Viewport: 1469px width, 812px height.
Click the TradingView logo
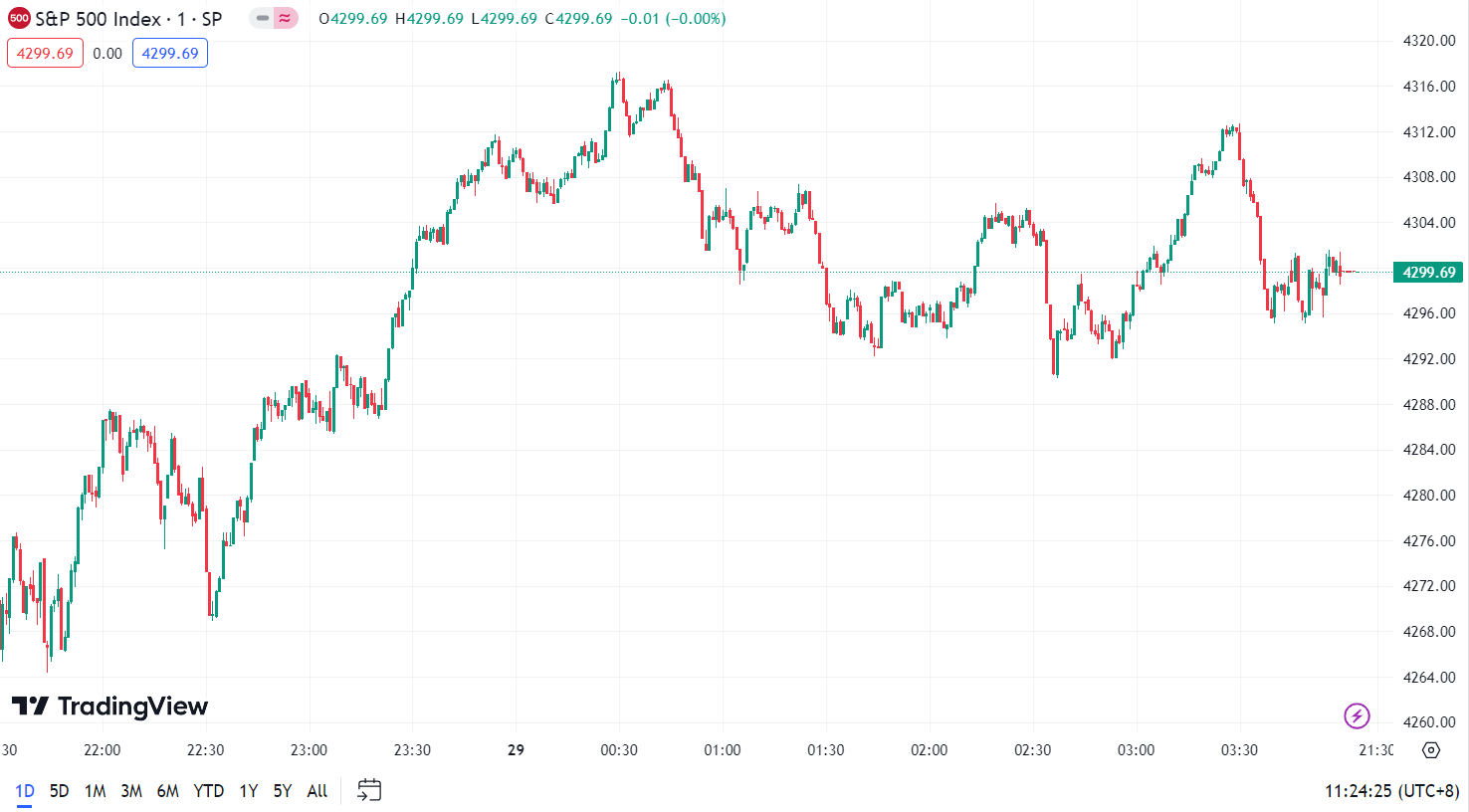click(x=109, y=707)
